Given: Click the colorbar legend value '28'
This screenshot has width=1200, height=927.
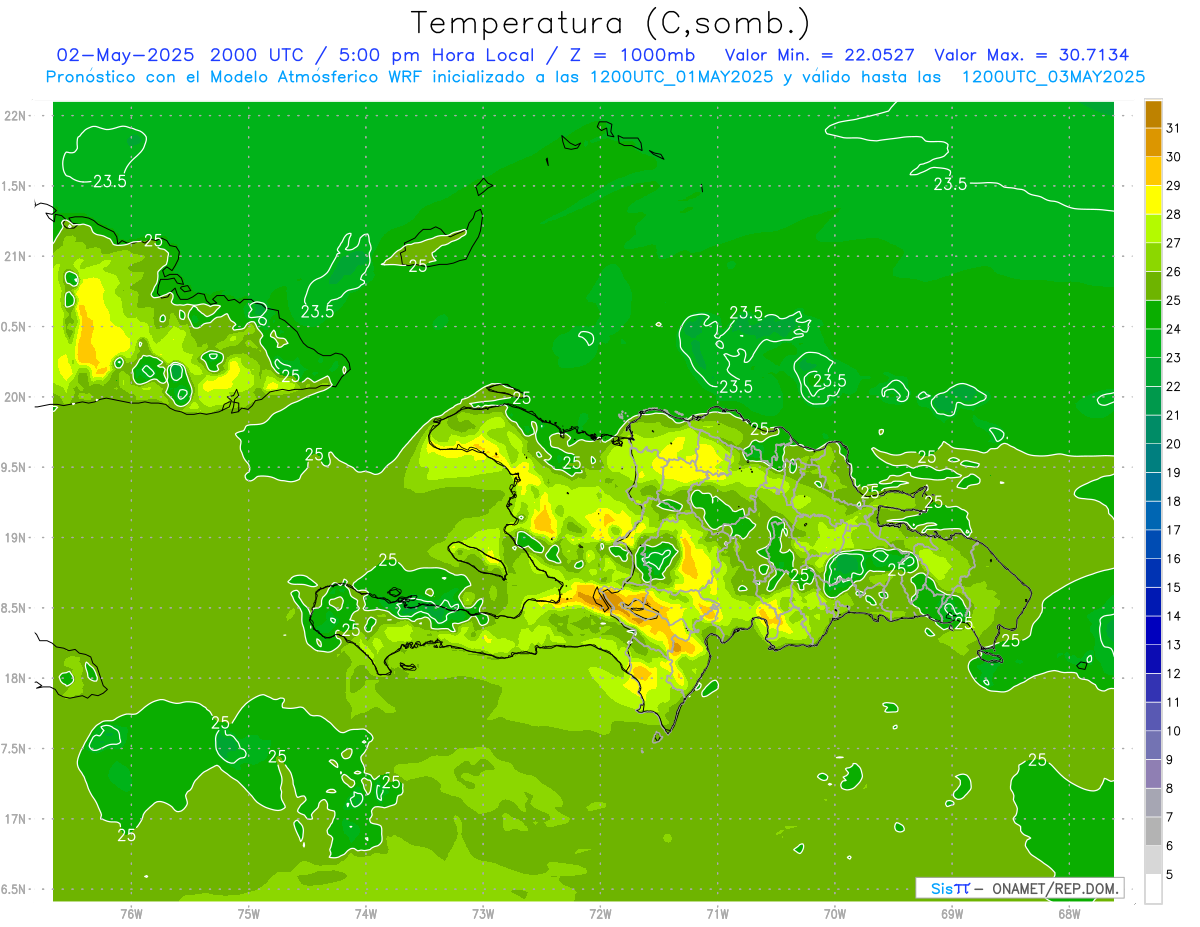Looking at the screenshot, I should pyautogui.click(x=1173, y=214).
